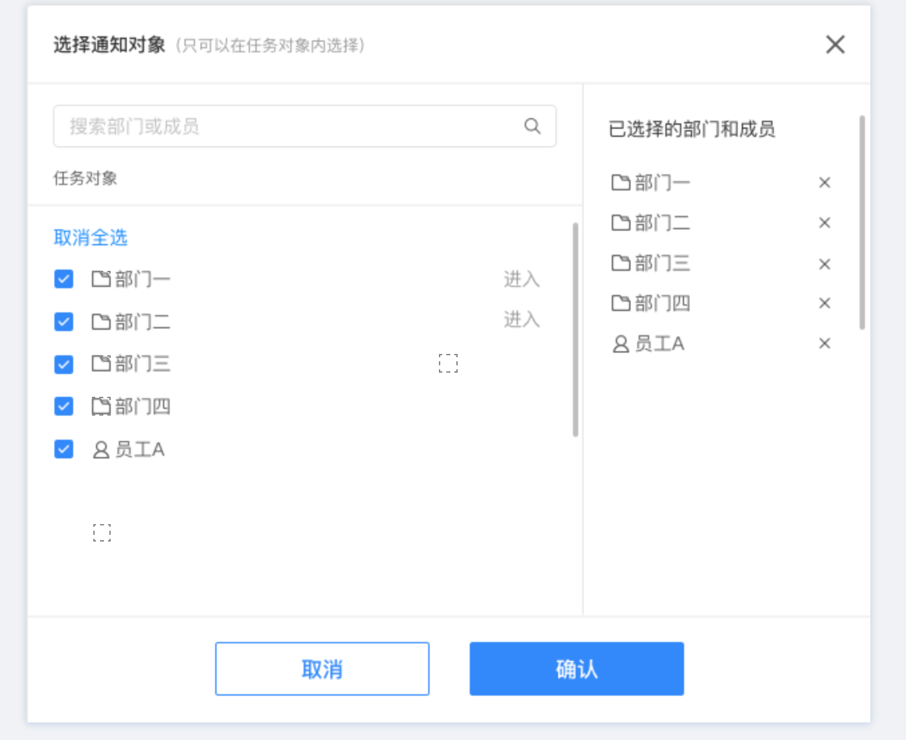Remove 部门一 from selected list
The height and width of the screenshot is (740, 906).
click(x=825, y=183)
